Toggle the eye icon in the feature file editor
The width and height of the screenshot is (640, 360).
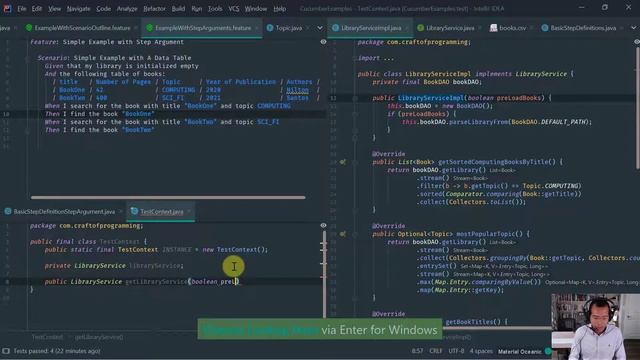coord(323,42)
